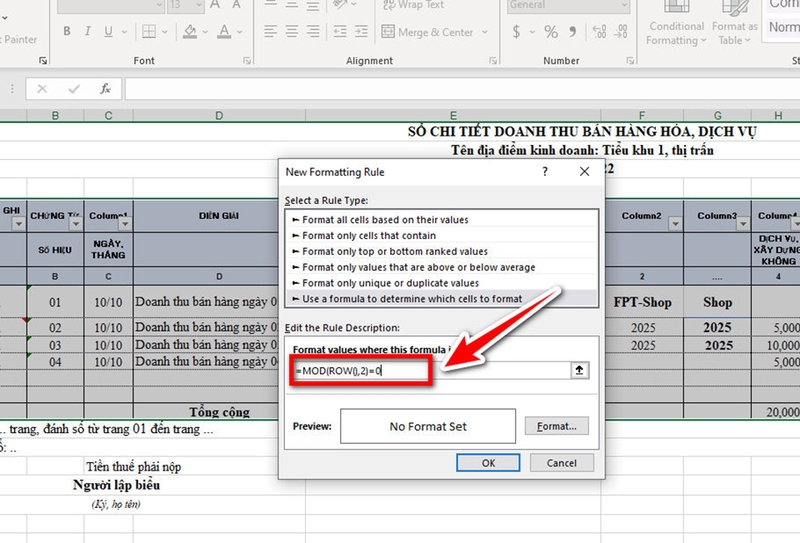Viewport: 800px width, 543px height.
Task: Align text right in Alignment group
Action: [x=313, y=32]
